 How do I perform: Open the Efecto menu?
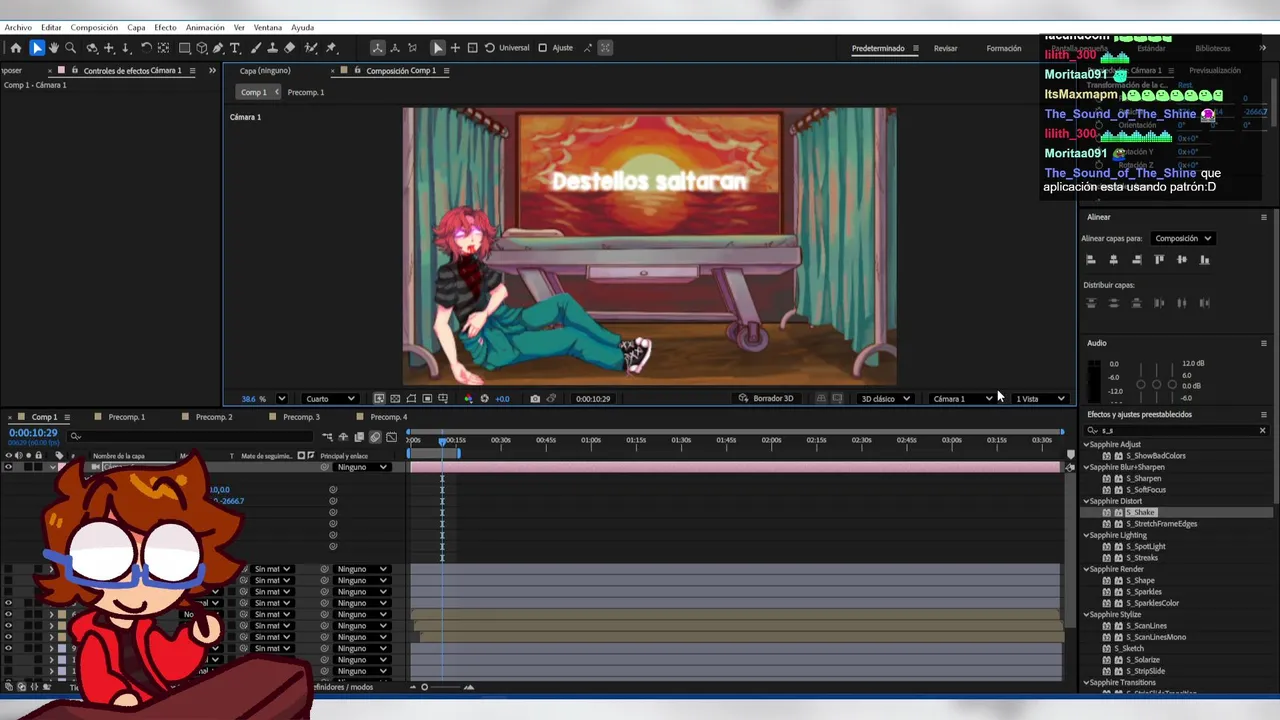pos(165,28)
